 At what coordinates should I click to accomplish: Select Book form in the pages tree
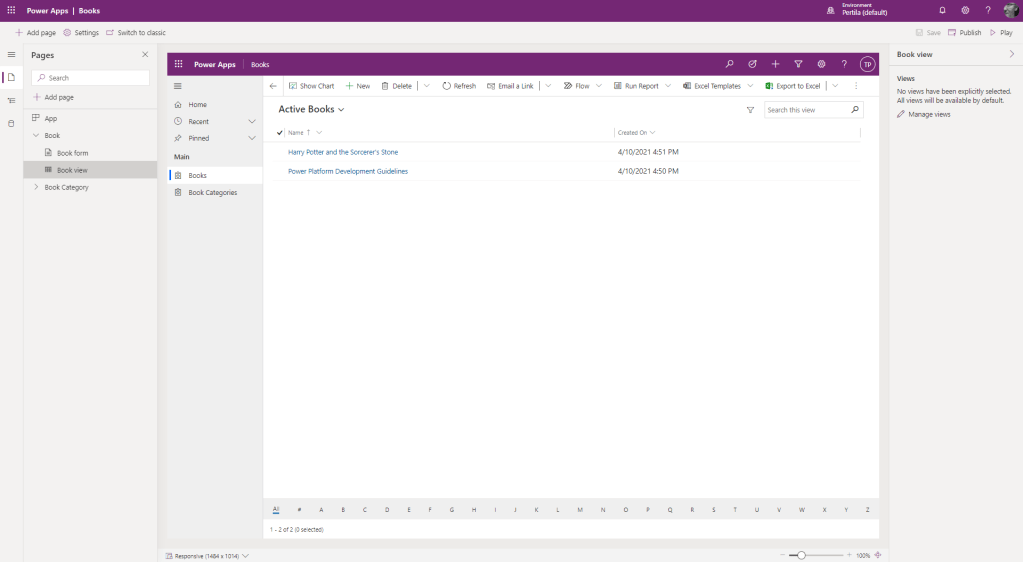pyautogui.click(x=72, y=153)
